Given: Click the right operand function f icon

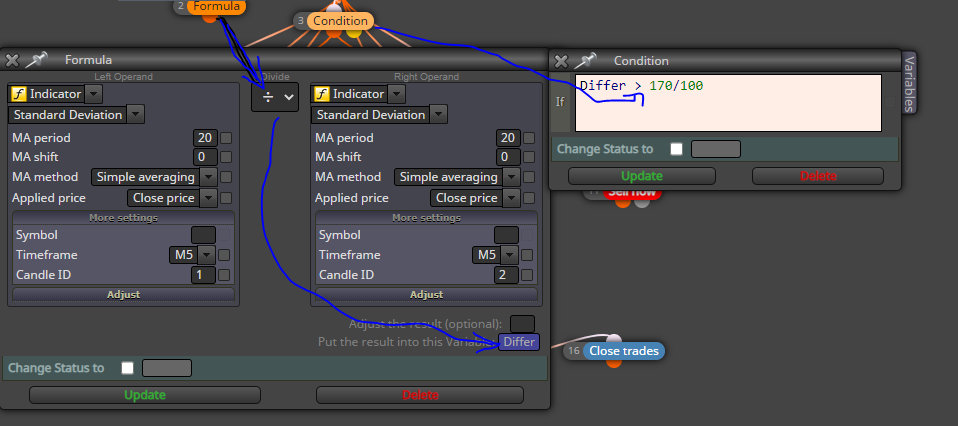Looking at the screenshot, I should click(x=321, y=94).
